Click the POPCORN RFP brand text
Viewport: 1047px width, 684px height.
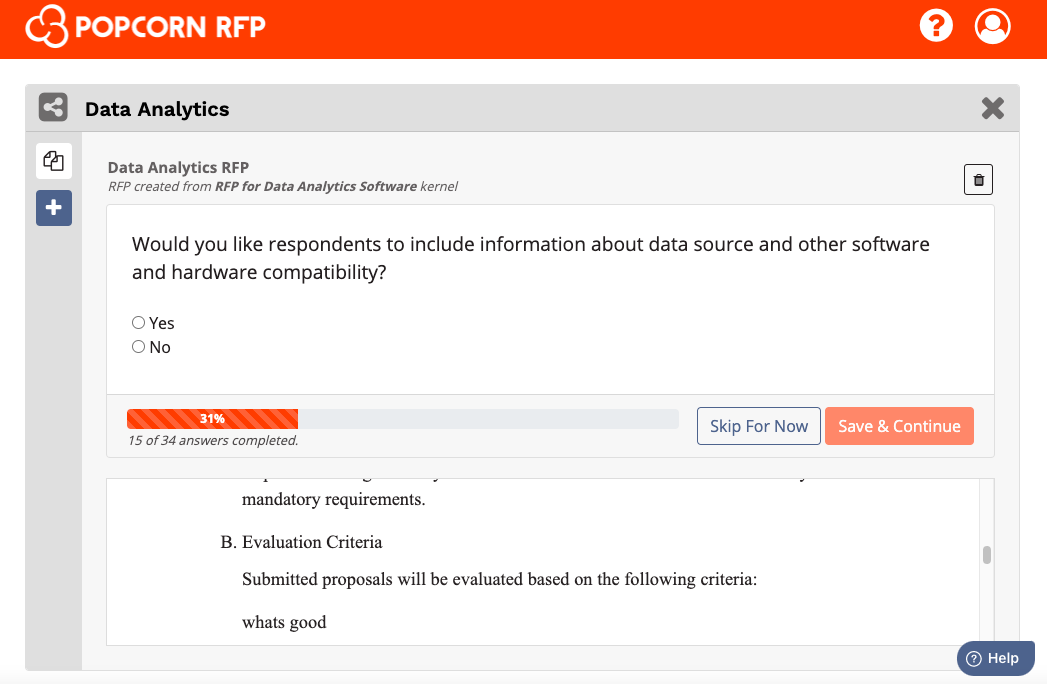(x=170, y=27)
